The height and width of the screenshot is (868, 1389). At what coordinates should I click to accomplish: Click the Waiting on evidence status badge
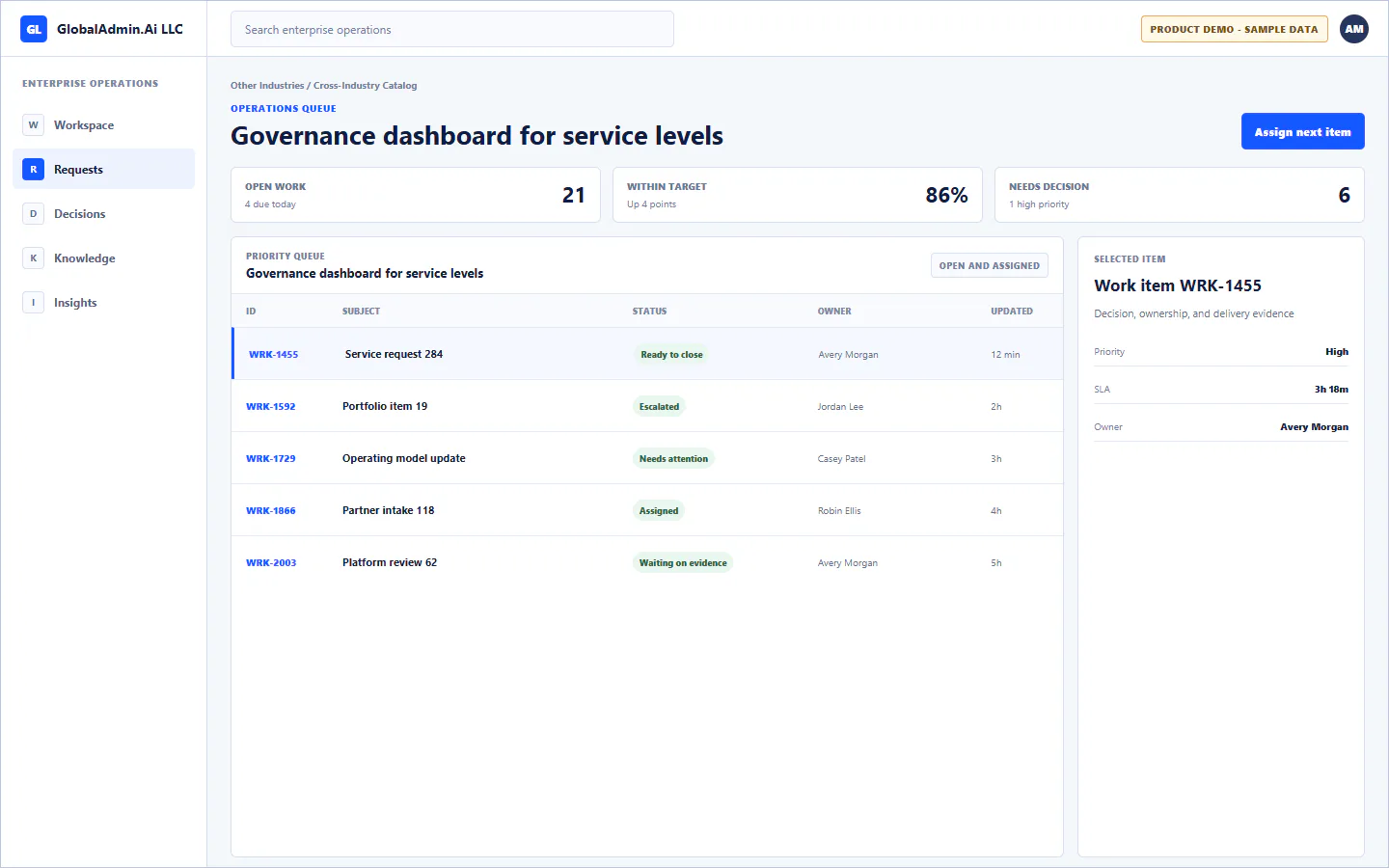pyautogui.click(x=683, y=563)
